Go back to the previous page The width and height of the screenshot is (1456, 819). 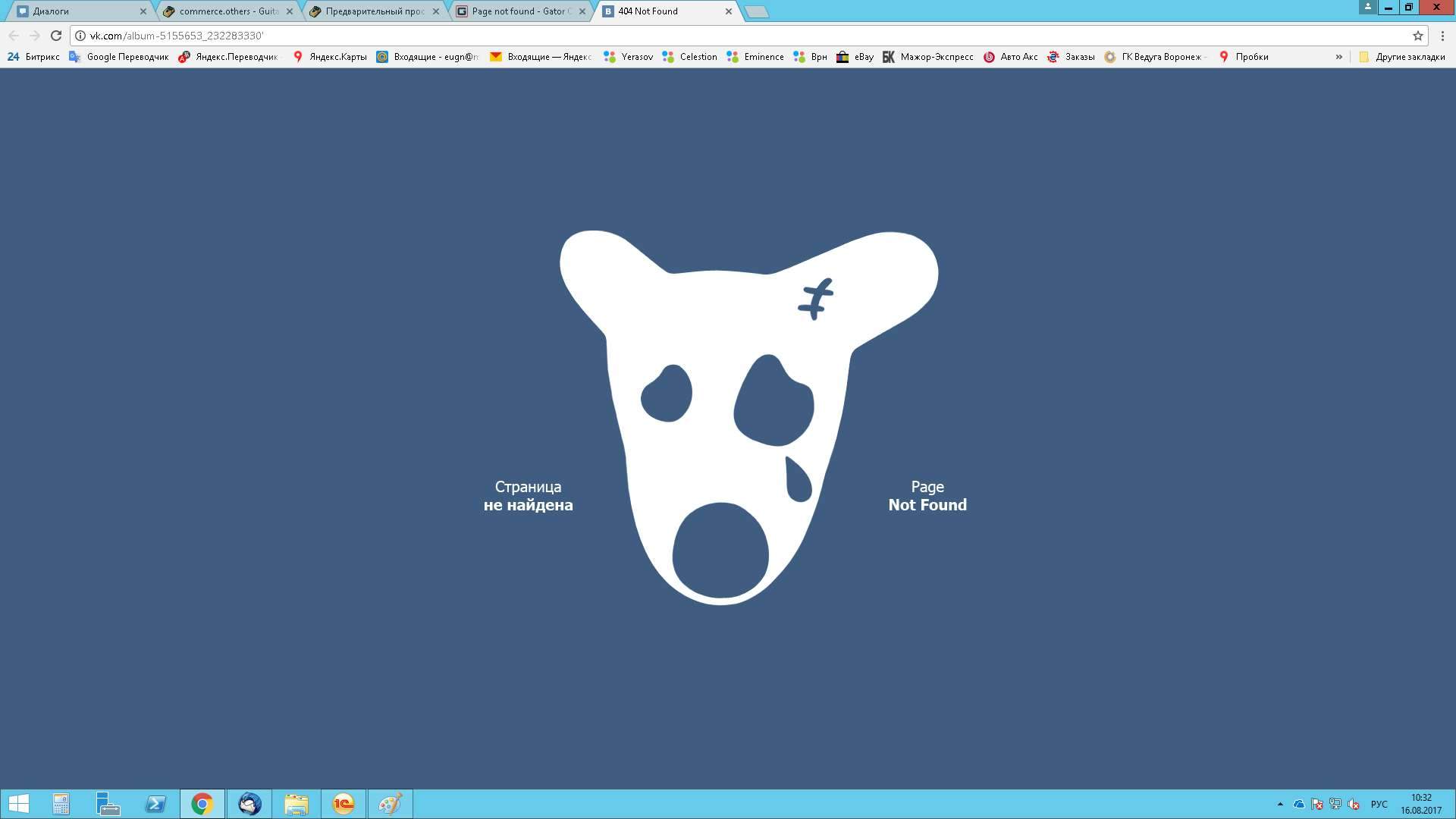14,36
